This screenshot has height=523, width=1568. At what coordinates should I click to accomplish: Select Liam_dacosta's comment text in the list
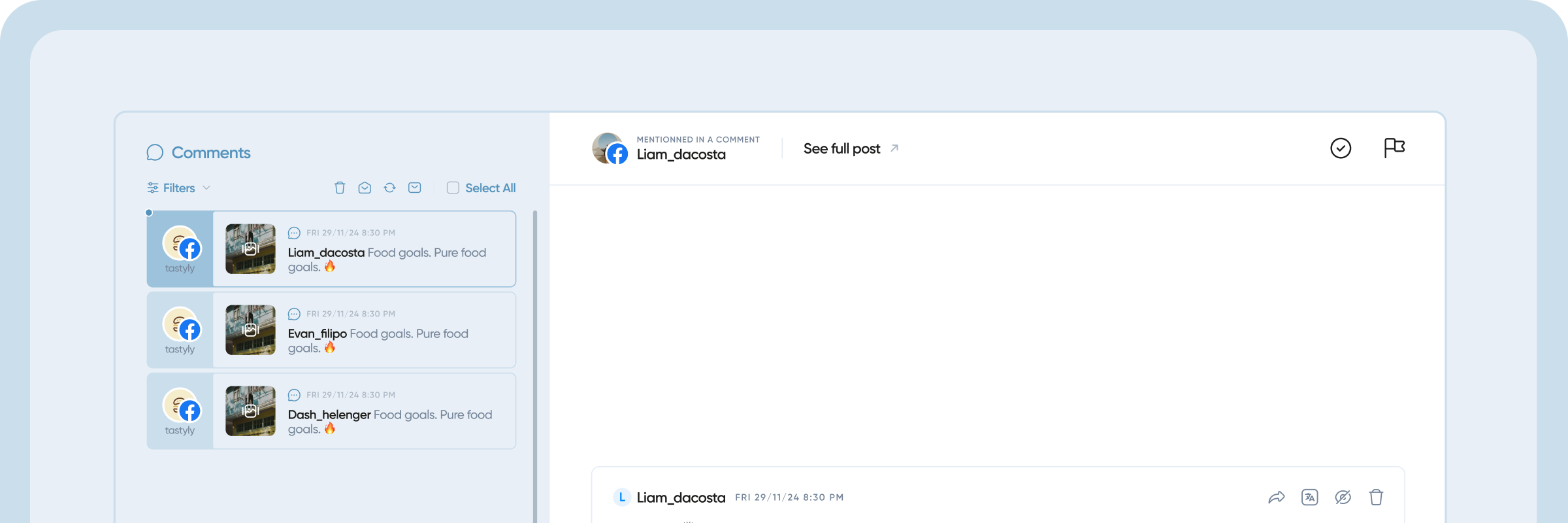[x=387, y=260]
